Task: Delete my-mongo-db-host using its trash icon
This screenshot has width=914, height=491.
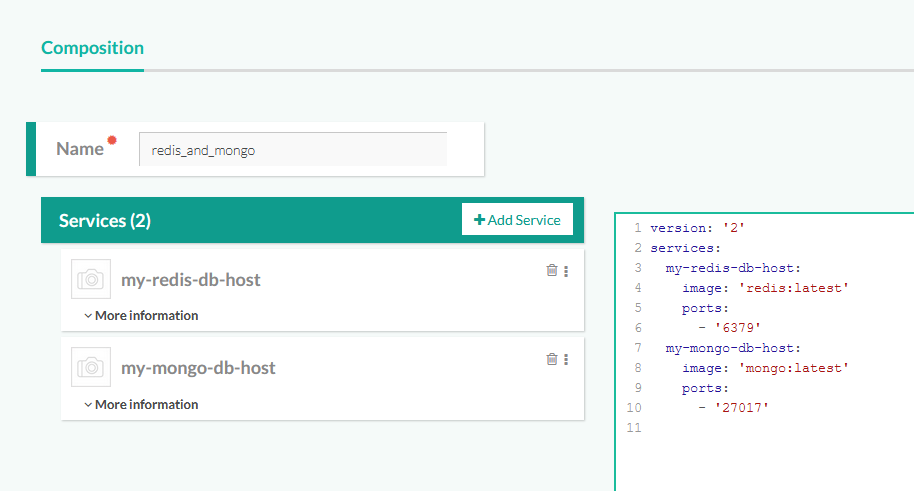Action: tap(551, 359)
